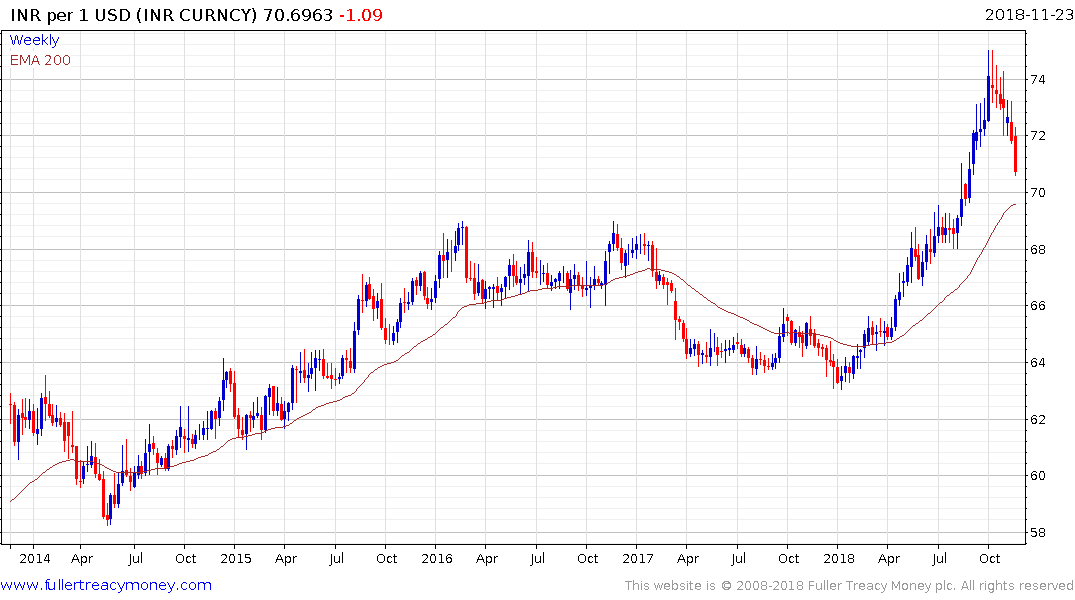Image resolution: width=1075 pixels, height=600 pixels.
Task: Click the 64 y-axis label
Action: pos(1037,363)
